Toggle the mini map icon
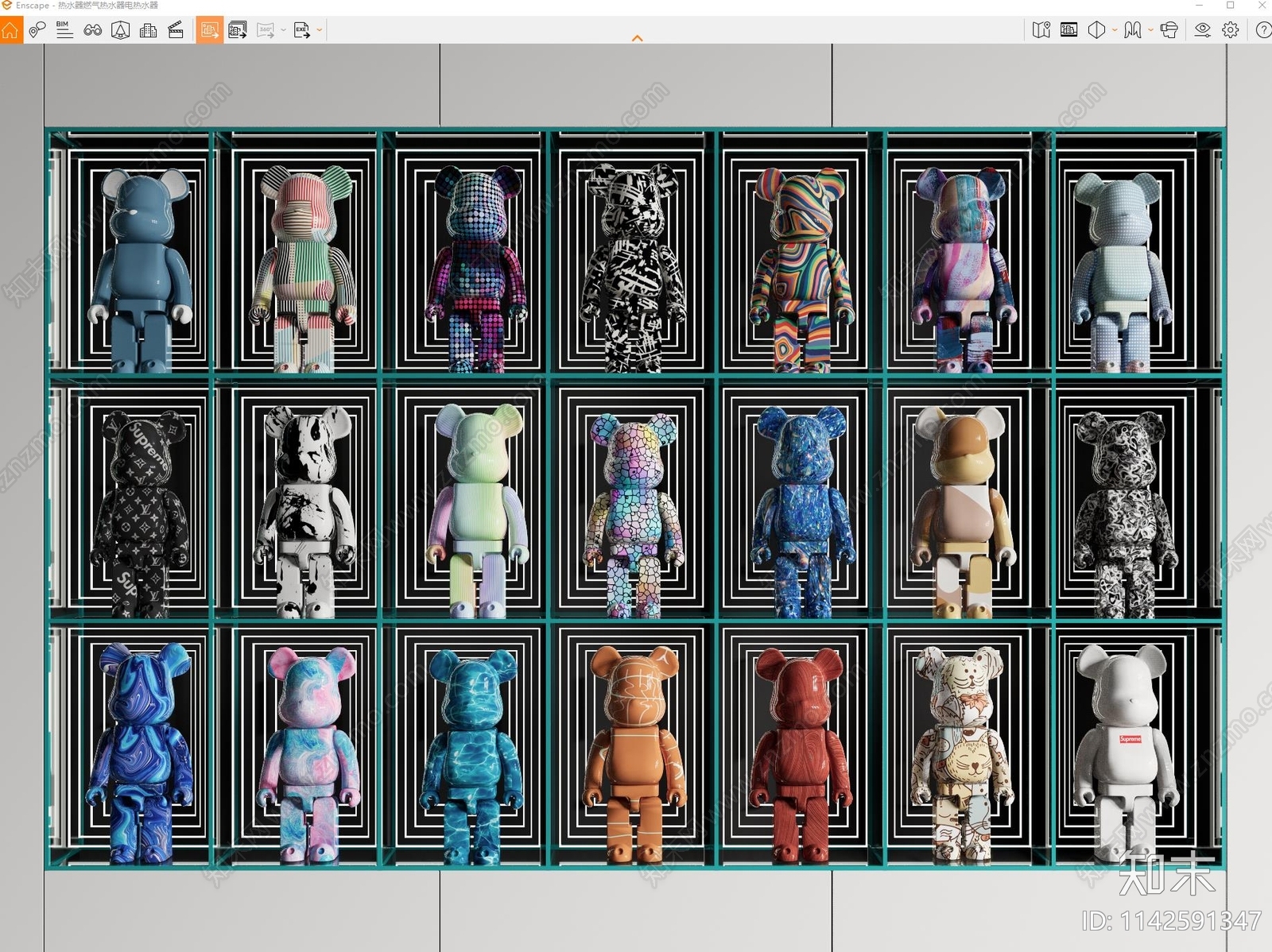Screen dimensions: 1272x952 (x=1041, y=30)
